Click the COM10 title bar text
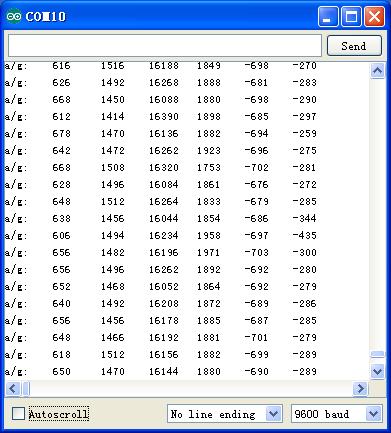391x433 pixels. point(46,16)
